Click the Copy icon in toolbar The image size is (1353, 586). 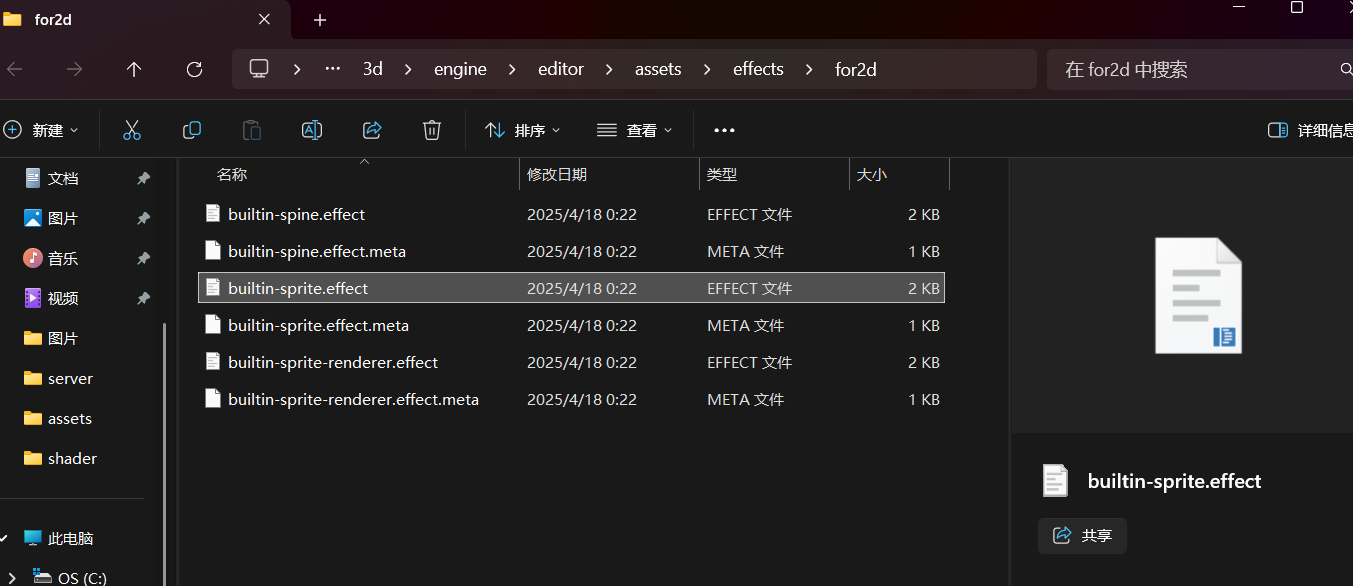coord(192,130)
